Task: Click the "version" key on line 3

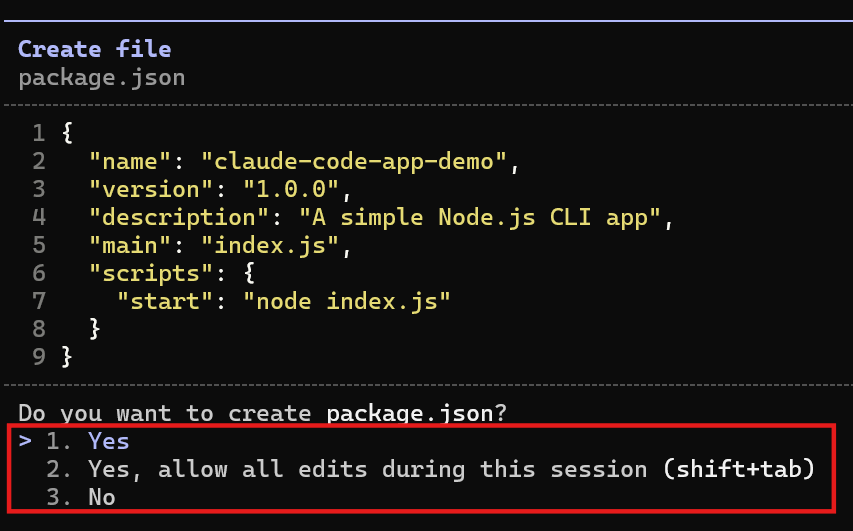Action: 152,189
